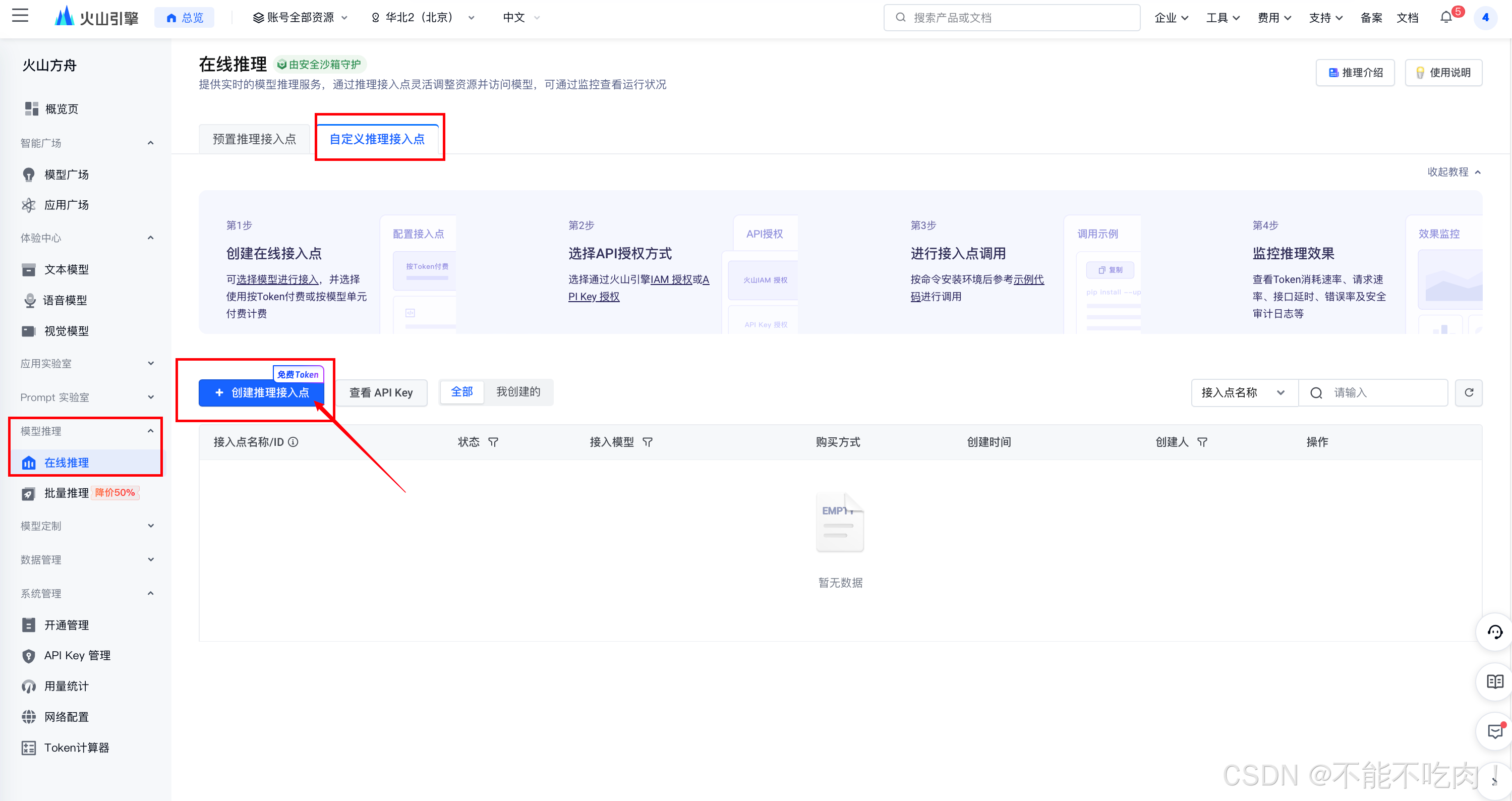Click the customer support headset icon
Viewport: 1512px width, 801px height.
(1494, 632)
